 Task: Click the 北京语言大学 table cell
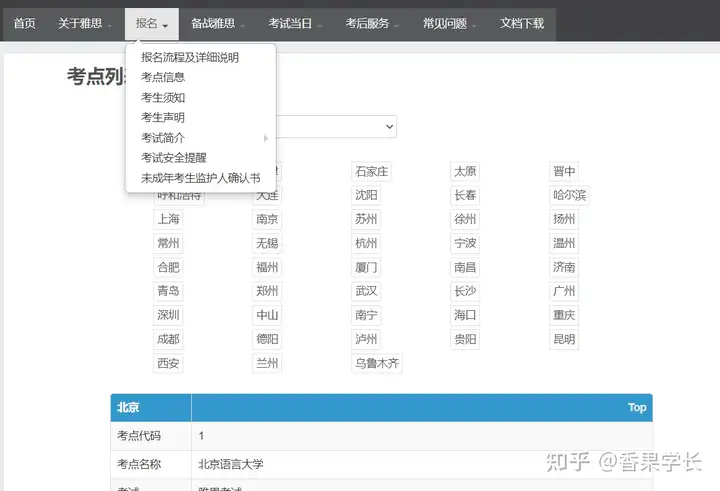422,464
